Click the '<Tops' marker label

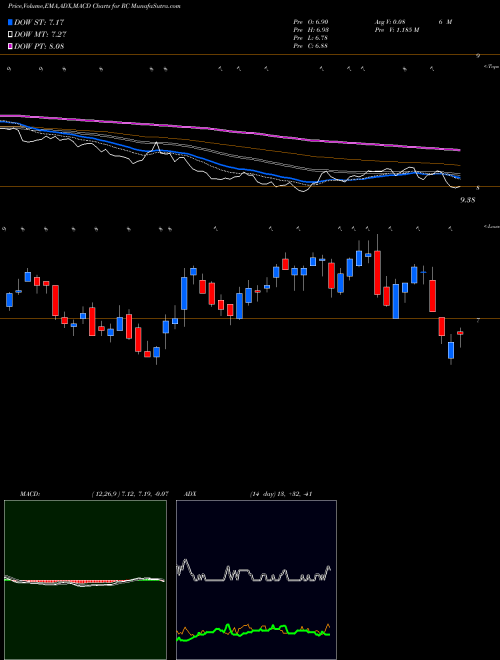[x=491, y=67]
